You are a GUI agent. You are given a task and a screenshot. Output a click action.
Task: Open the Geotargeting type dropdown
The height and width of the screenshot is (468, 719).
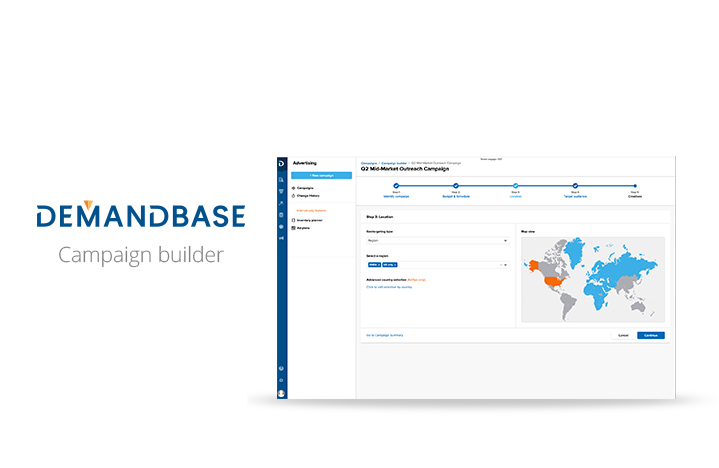pos(437,241)
